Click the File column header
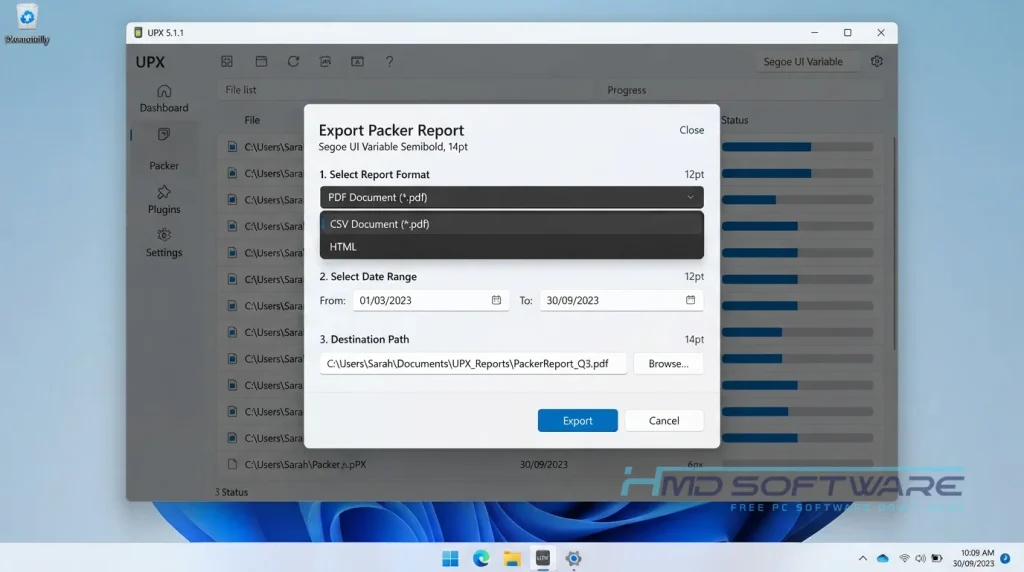 [x=252, y=120]
